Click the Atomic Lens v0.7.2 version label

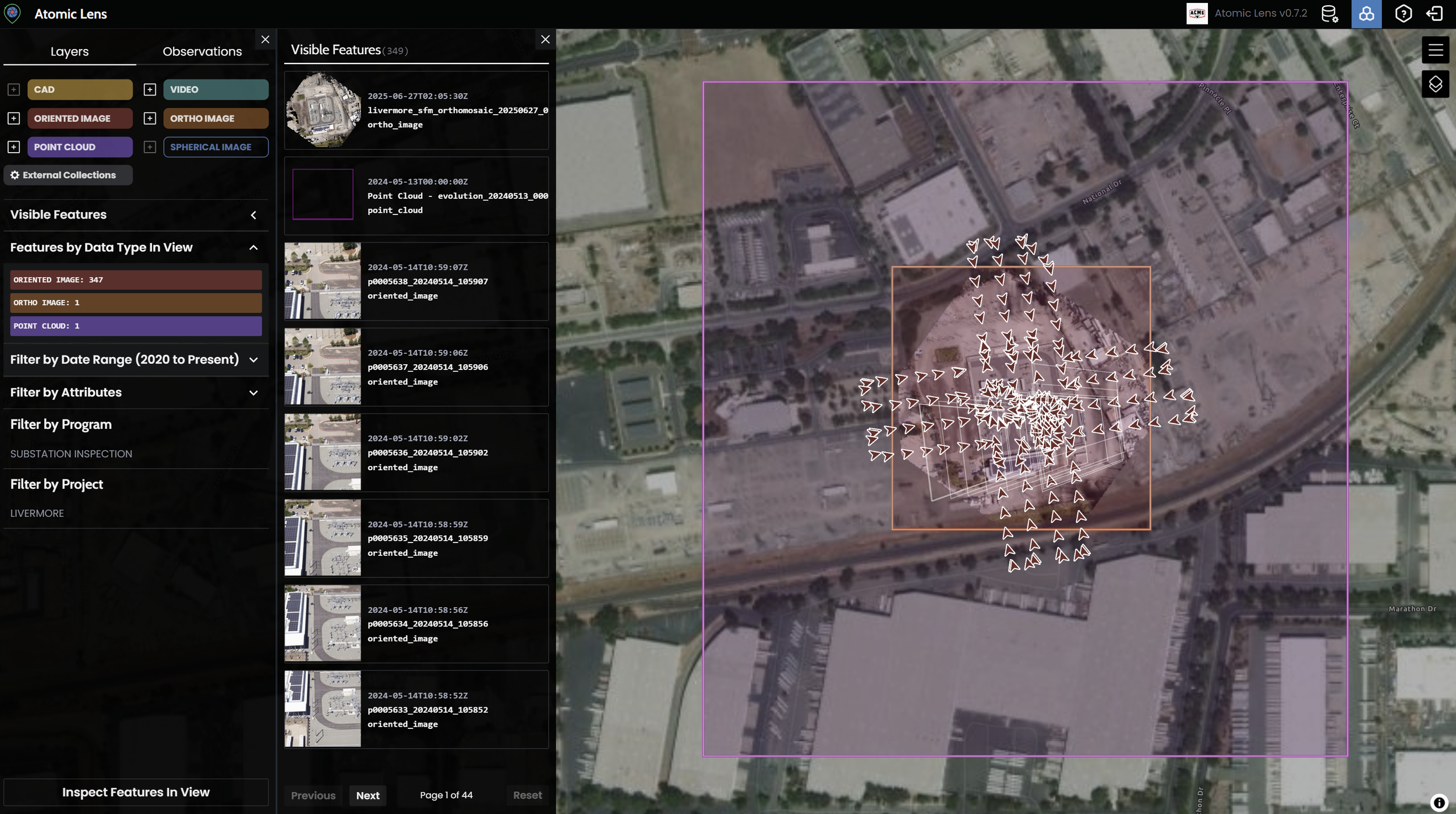(x=1261, y=13)
